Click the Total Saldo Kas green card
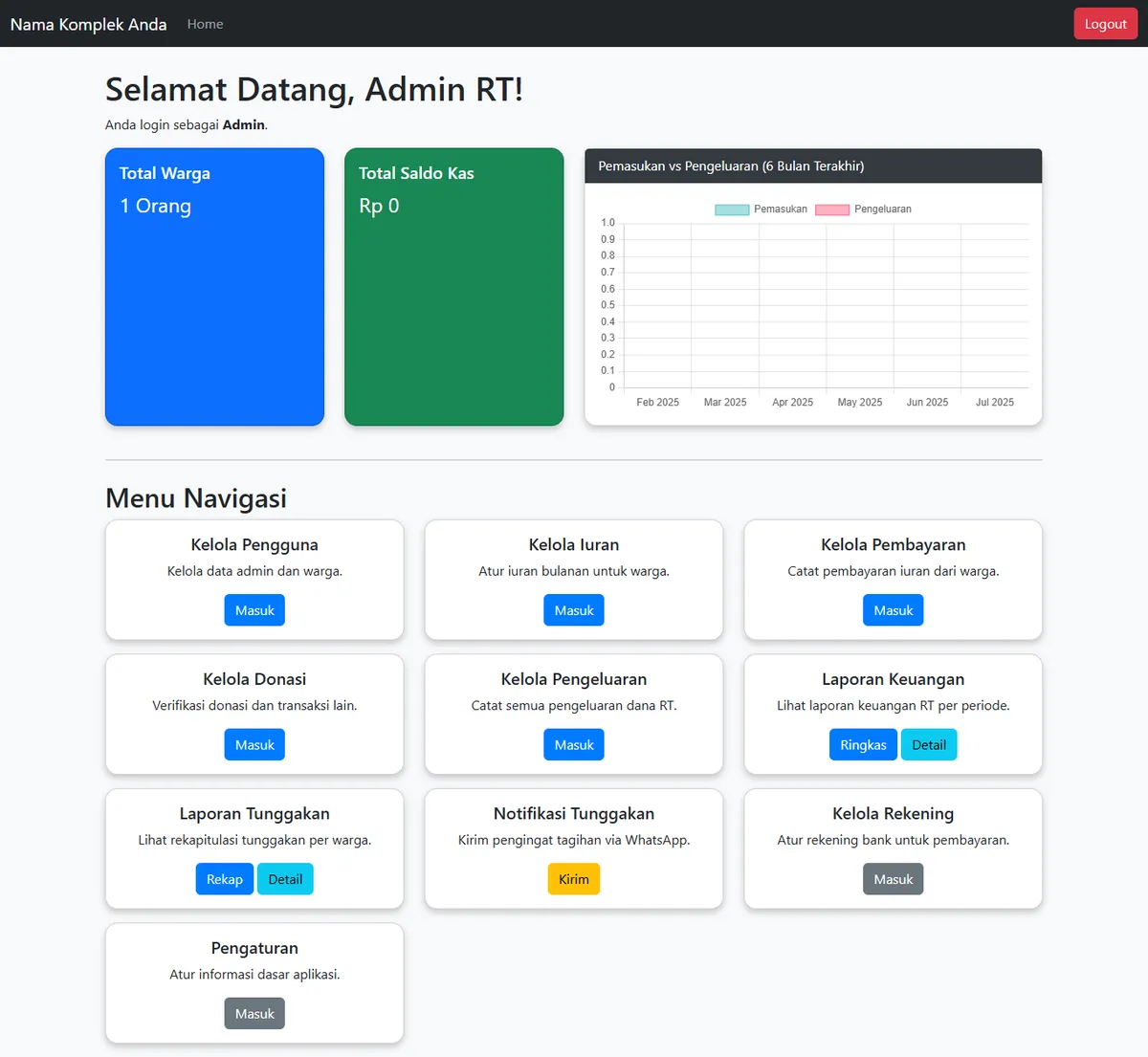1148x1057 pixels. 454,287
